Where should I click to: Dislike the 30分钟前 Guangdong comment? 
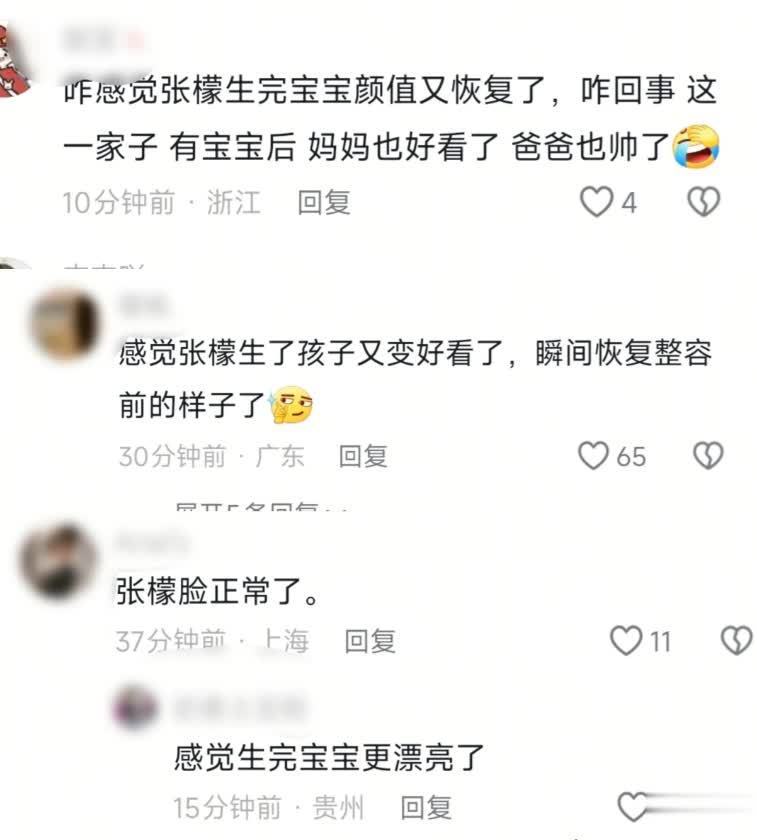(708, 456)
